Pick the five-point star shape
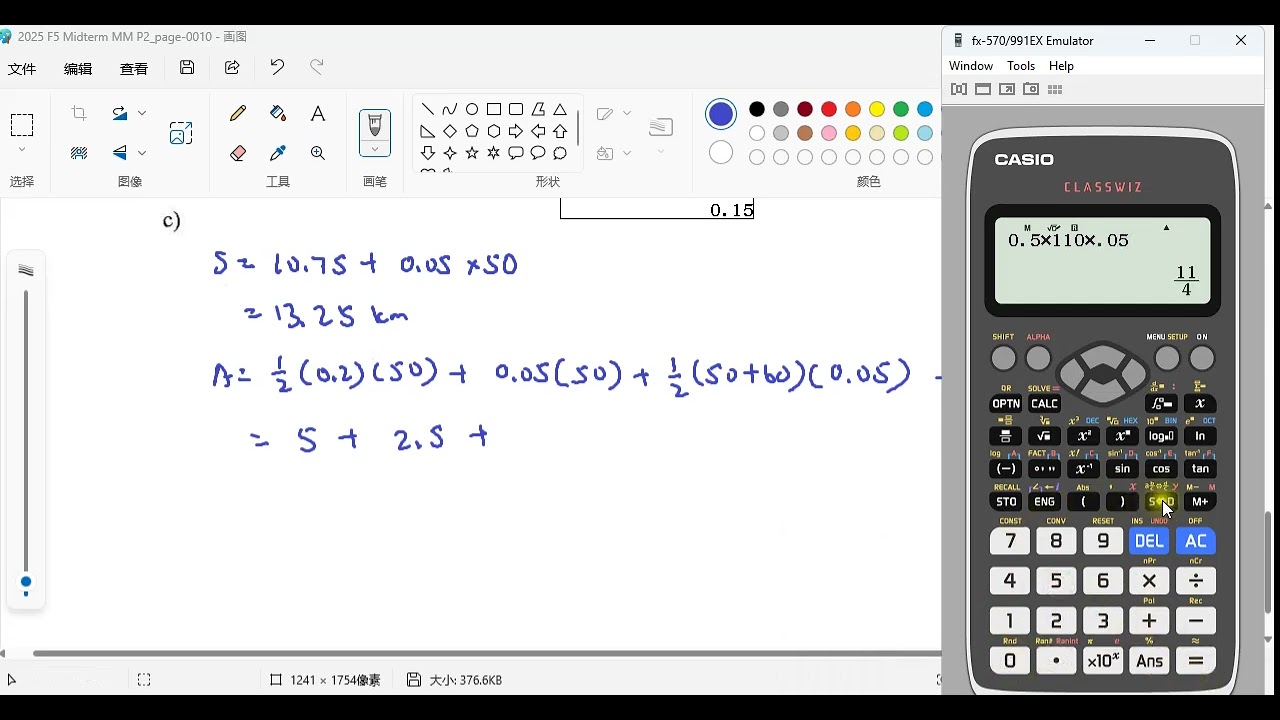 pyautogui.click(x=472, y=153)
